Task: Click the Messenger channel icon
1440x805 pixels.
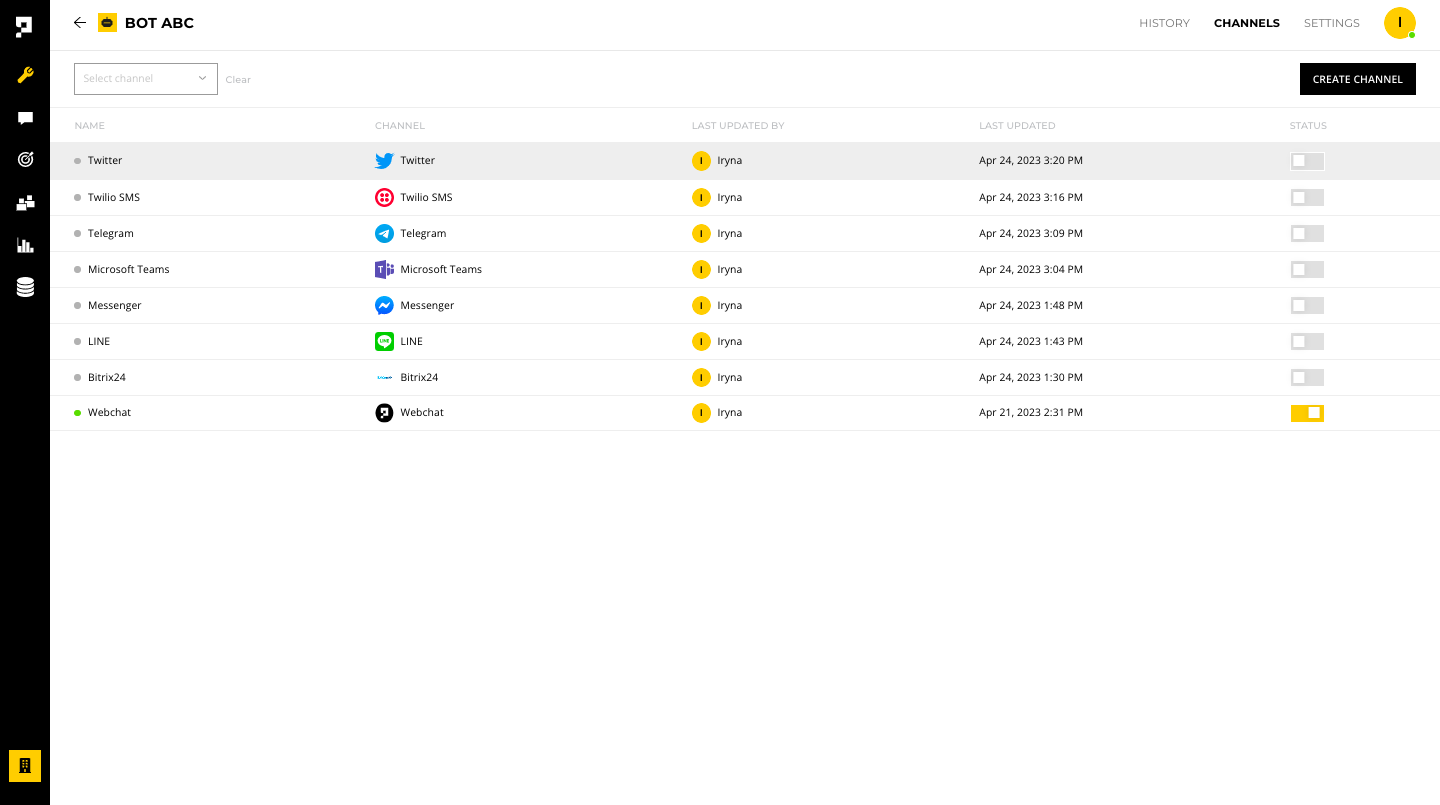Action: (384, 305)
